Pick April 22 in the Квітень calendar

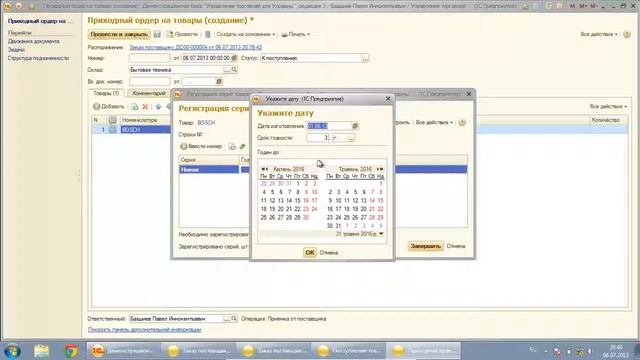click(x=298, y=209)
